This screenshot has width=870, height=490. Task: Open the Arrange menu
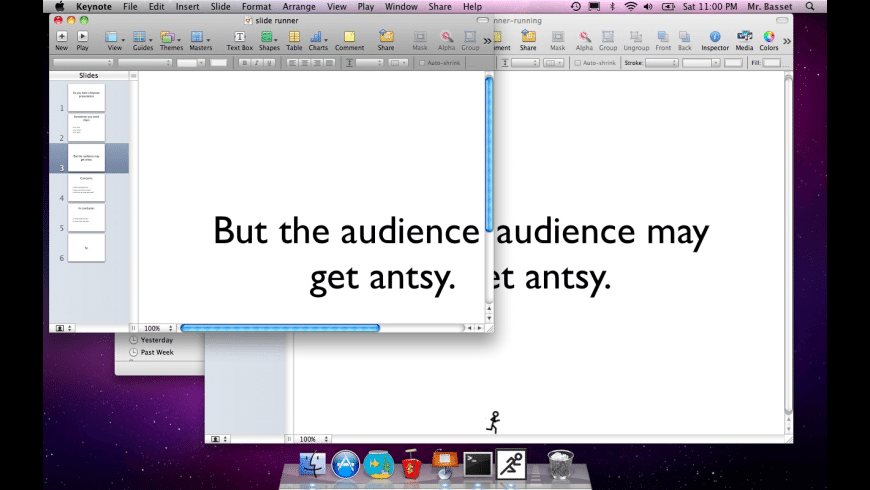tap(298, 6)
